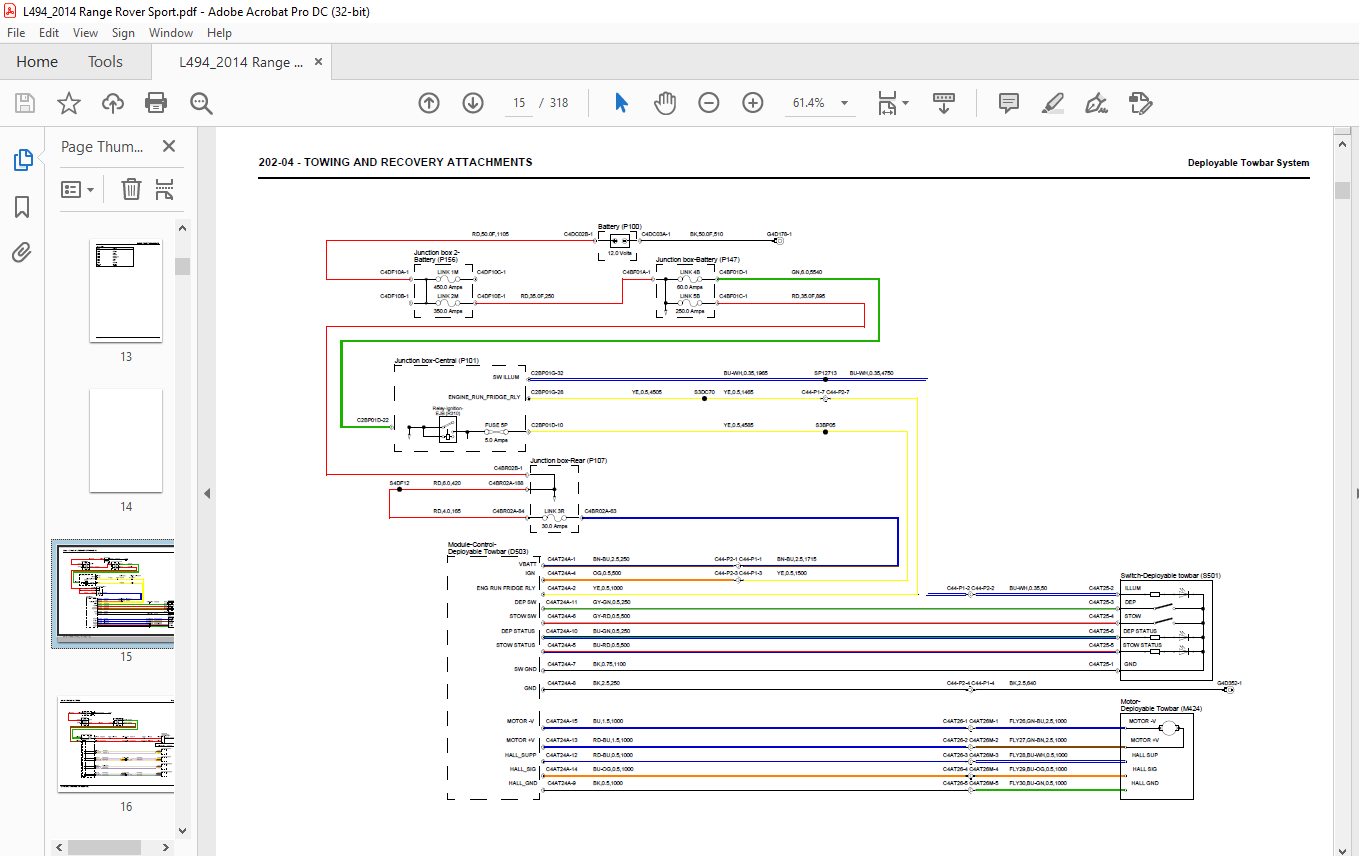Upload file to cloud icon
The width and height of the screenshot is (1359, 856).
pyautogui.click(x=113, y=103)
